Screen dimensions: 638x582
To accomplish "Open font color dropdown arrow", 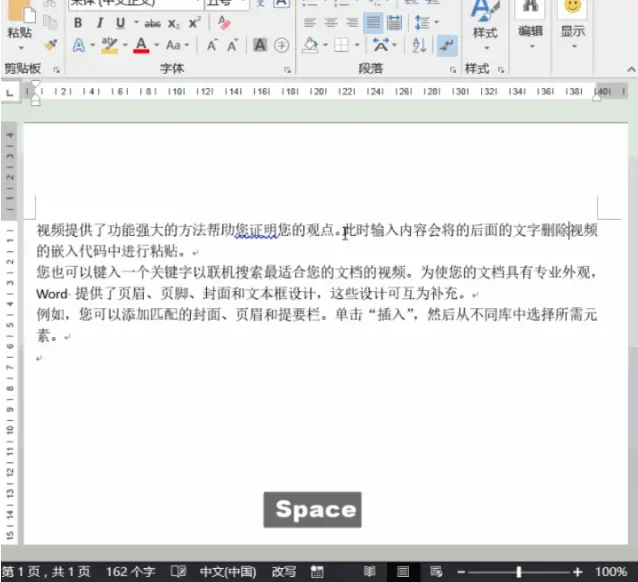I will pyautogui.click(x=156, y=45).
